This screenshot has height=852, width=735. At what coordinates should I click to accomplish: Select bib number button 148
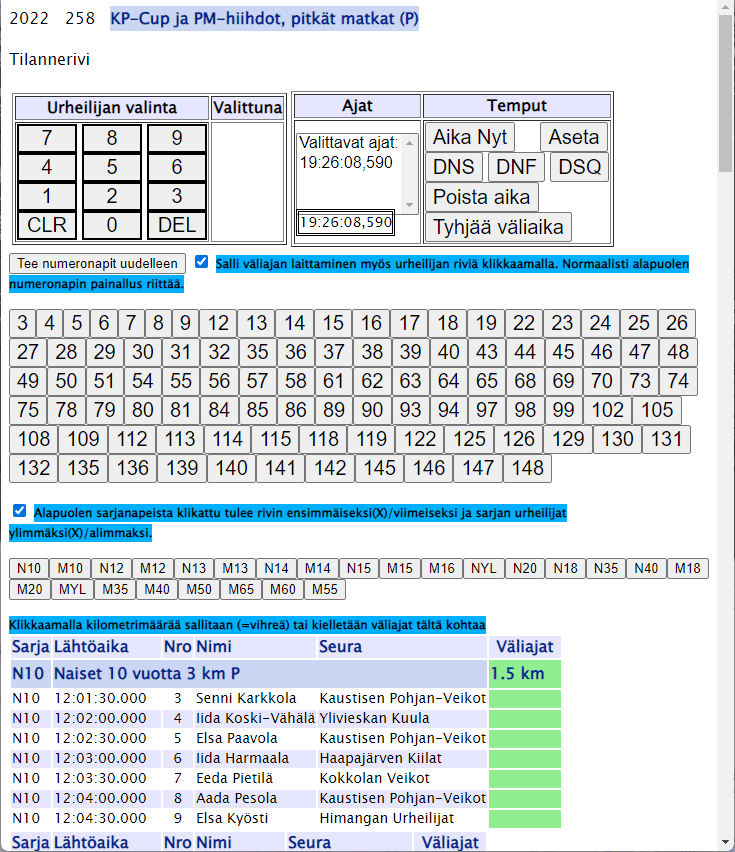[x=527, y=469]
